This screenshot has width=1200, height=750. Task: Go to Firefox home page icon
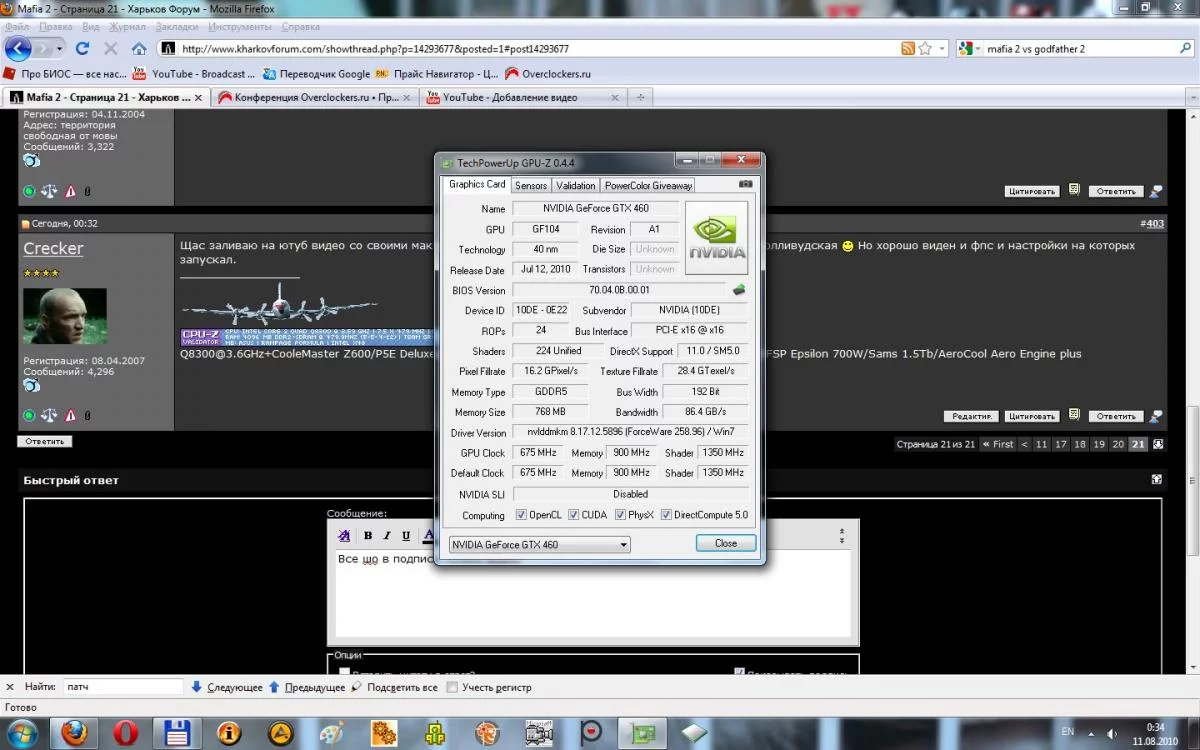(x=138, y=48)
